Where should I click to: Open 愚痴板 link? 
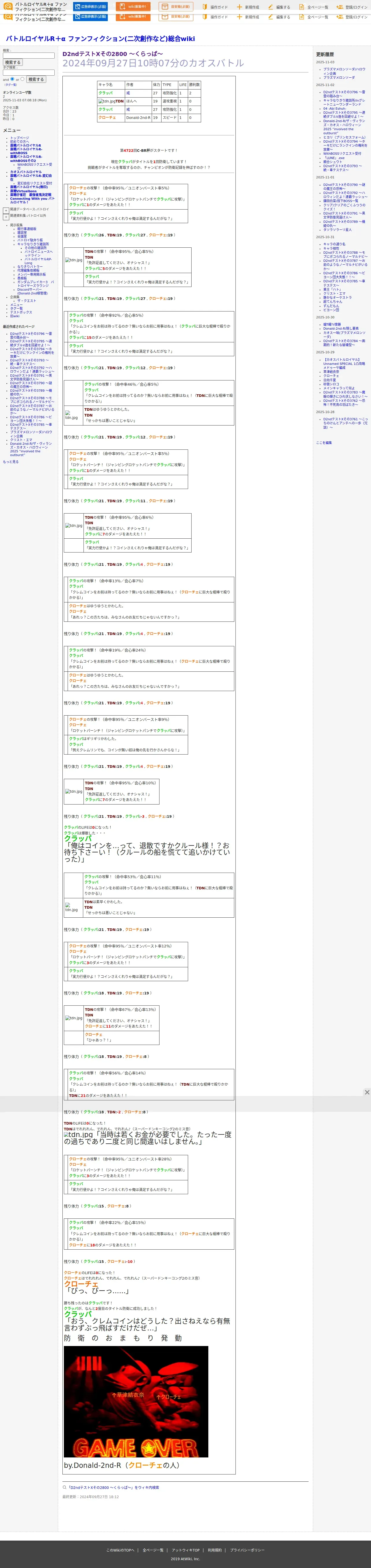click(22, 278)
